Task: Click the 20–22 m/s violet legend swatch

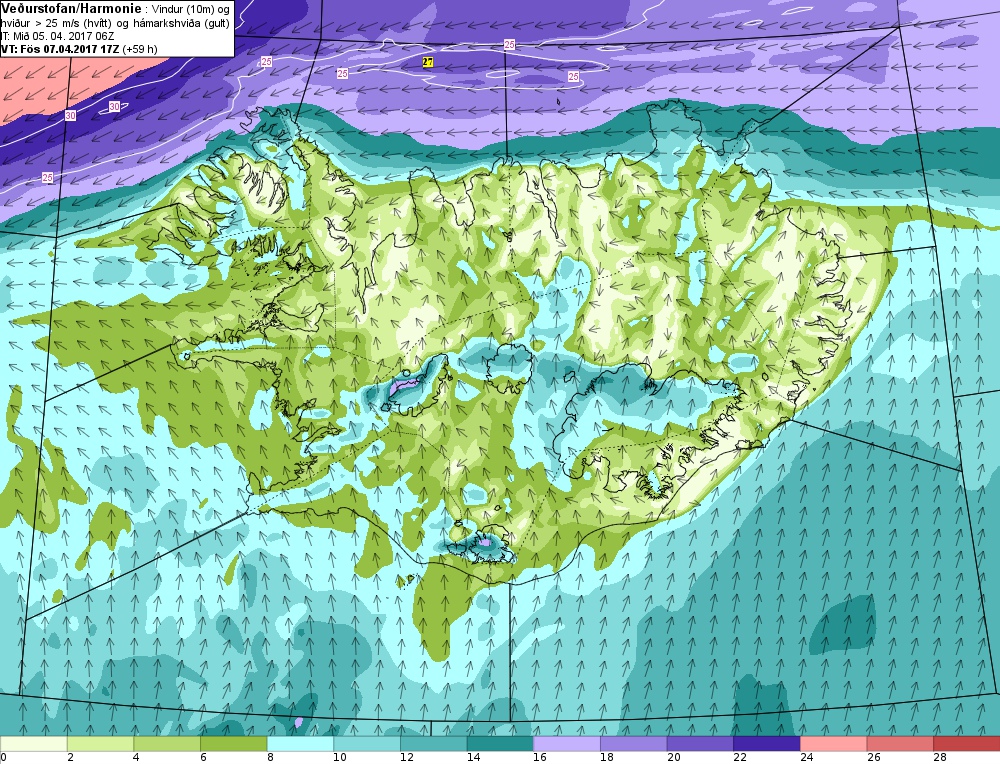Action: tap(700, 744)
